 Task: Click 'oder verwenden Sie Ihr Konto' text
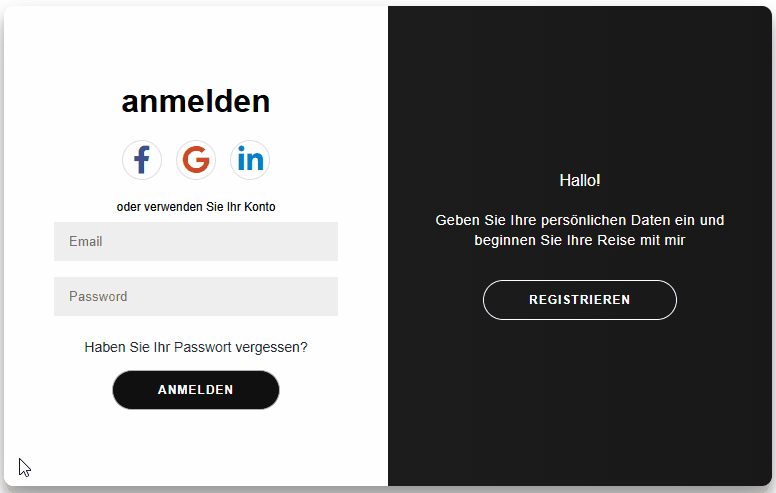coord(196,207)
